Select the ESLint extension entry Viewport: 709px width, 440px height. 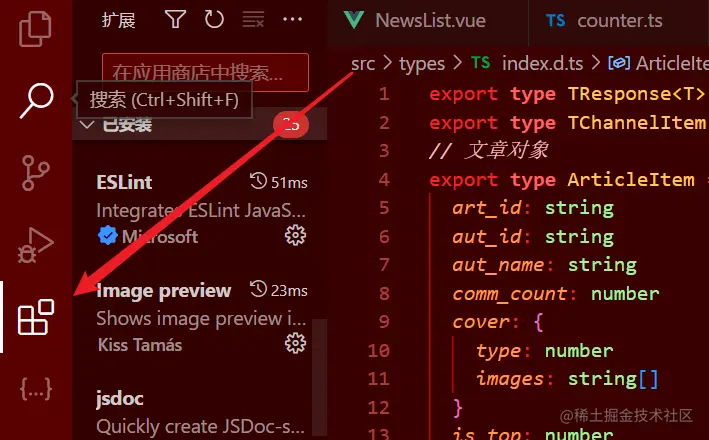[x=199, y=208]
